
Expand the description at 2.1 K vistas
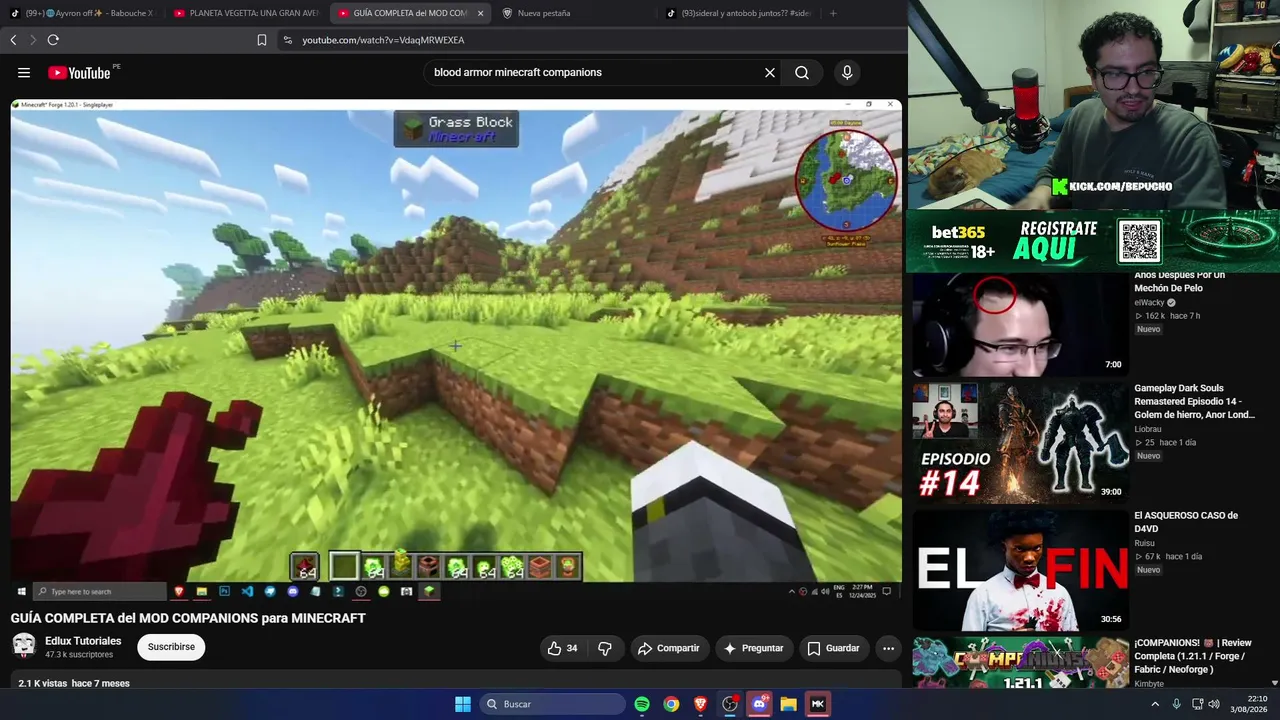[x=74, y=683]
